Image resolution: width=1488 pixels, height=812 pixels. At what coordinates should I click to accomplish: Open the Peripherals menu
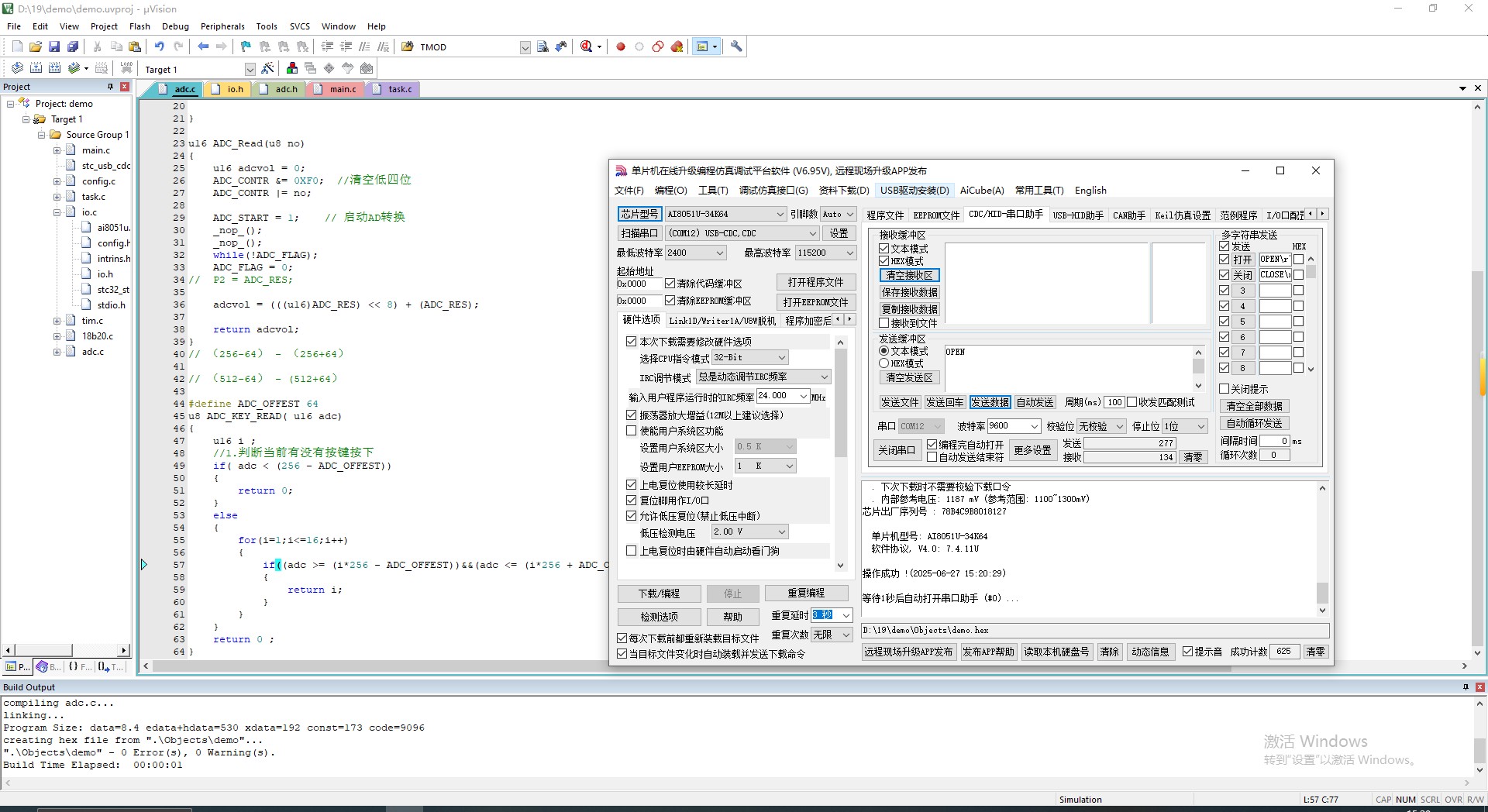(x=222, y=26)
